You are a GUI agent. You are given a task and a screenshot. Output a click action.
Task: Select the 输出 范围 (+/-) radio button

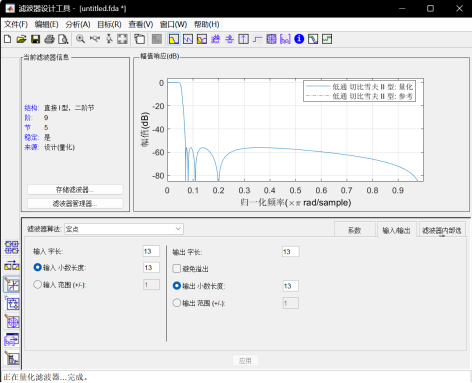pyautogui.click(x=177, y=303)
